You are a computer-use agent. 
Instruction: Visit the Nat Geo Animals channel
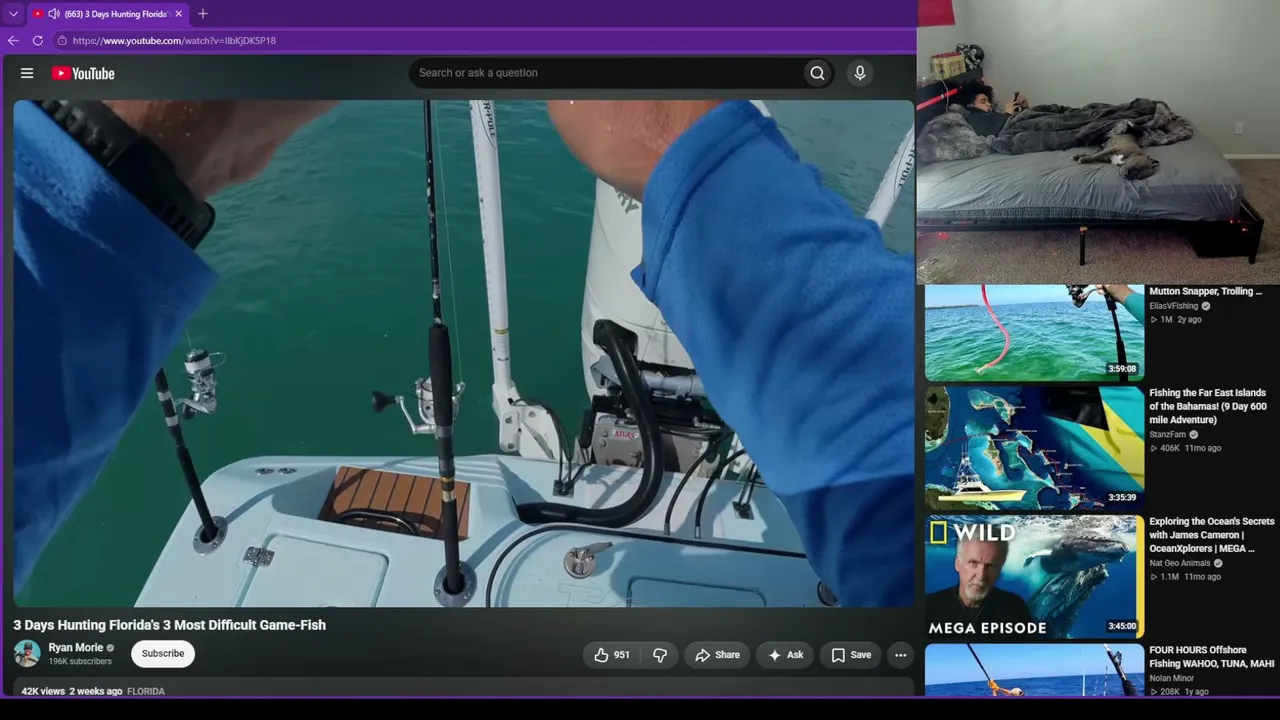tap(1180, 563)
